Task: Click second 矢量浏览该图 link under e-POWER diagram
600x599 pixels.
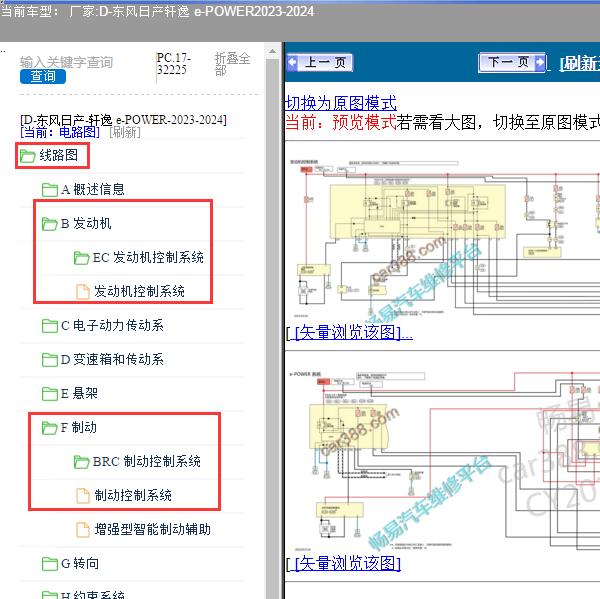Action: tap(344, 564)
